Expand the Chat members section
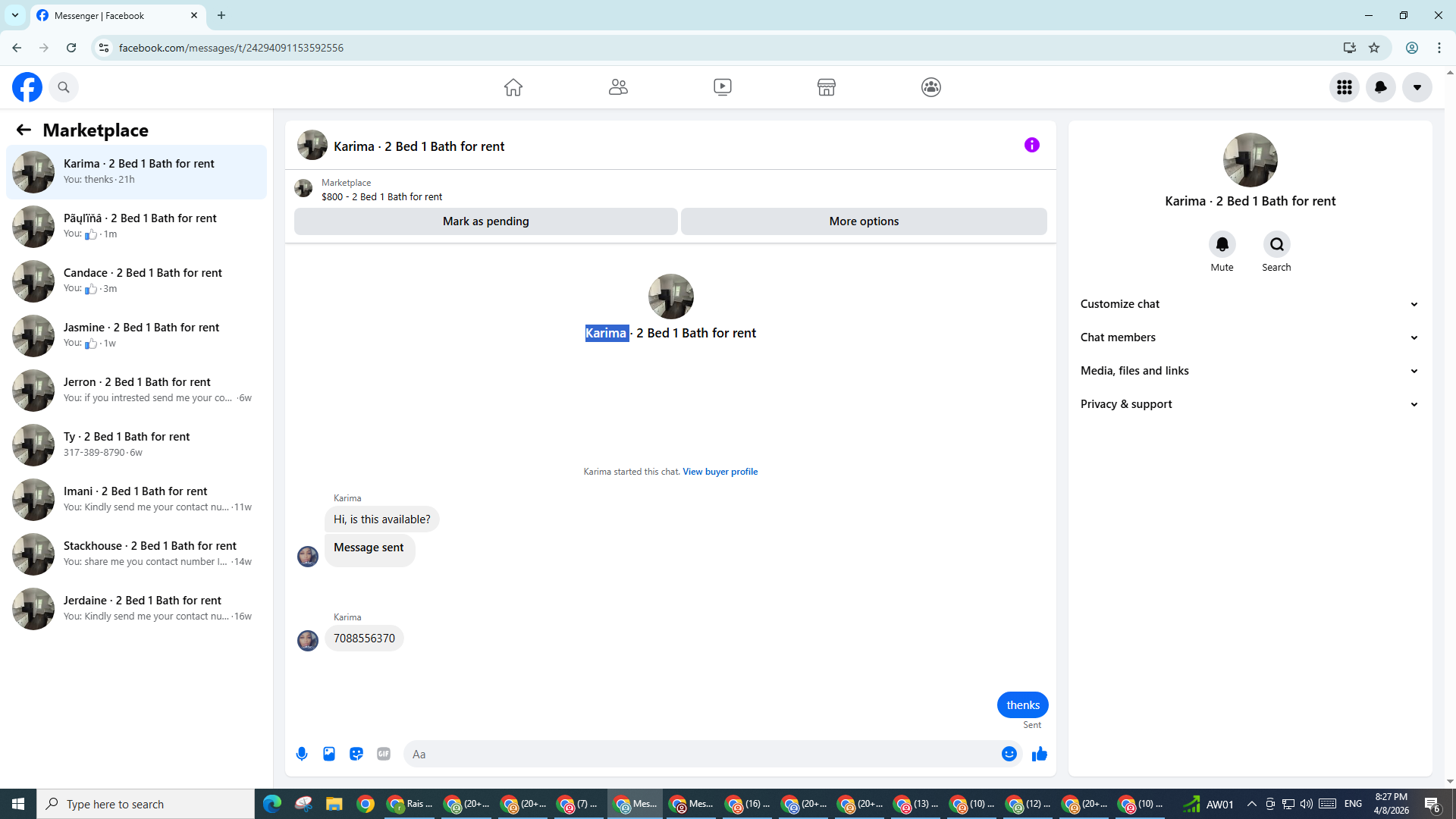 coord(1250,337)
